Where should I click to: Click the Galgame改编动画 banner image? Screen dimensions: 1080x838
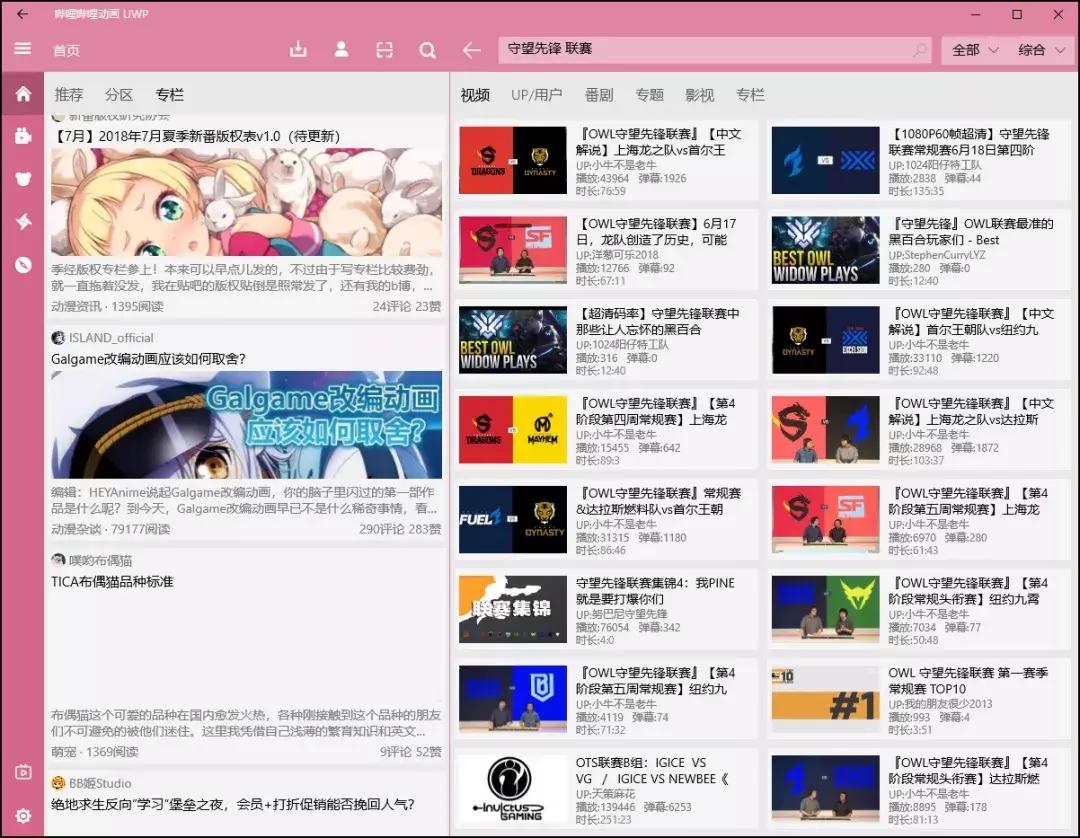pos(247,425)
